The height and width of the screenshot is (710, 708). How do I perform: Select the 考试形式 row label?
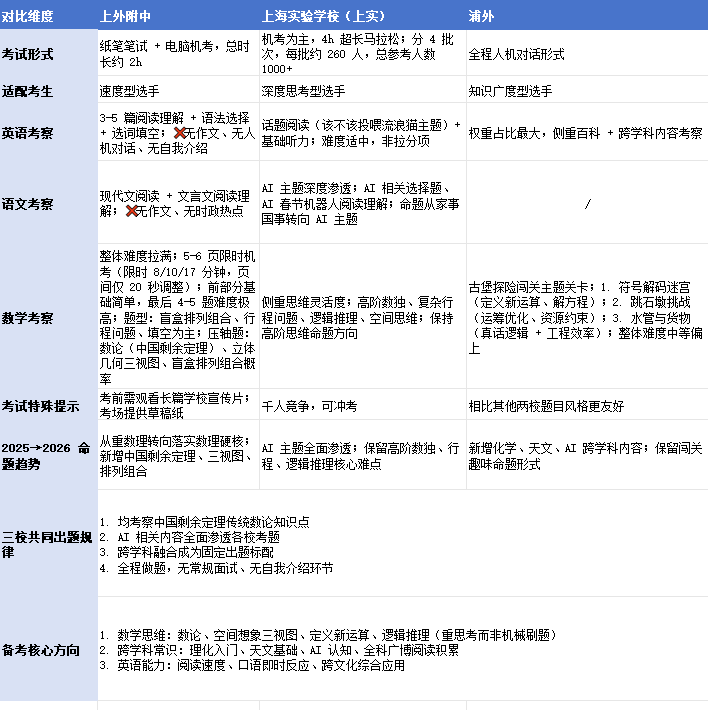pos(48,53)
